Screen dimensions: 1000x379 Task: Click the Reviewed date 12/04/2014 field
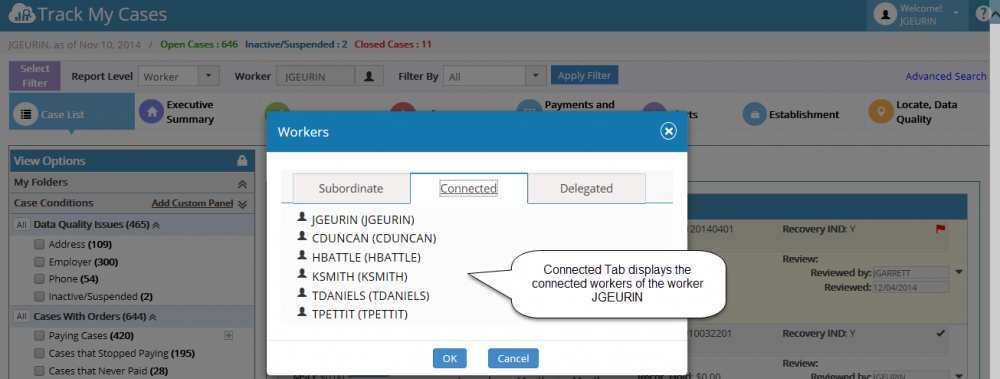click(911, 287)
